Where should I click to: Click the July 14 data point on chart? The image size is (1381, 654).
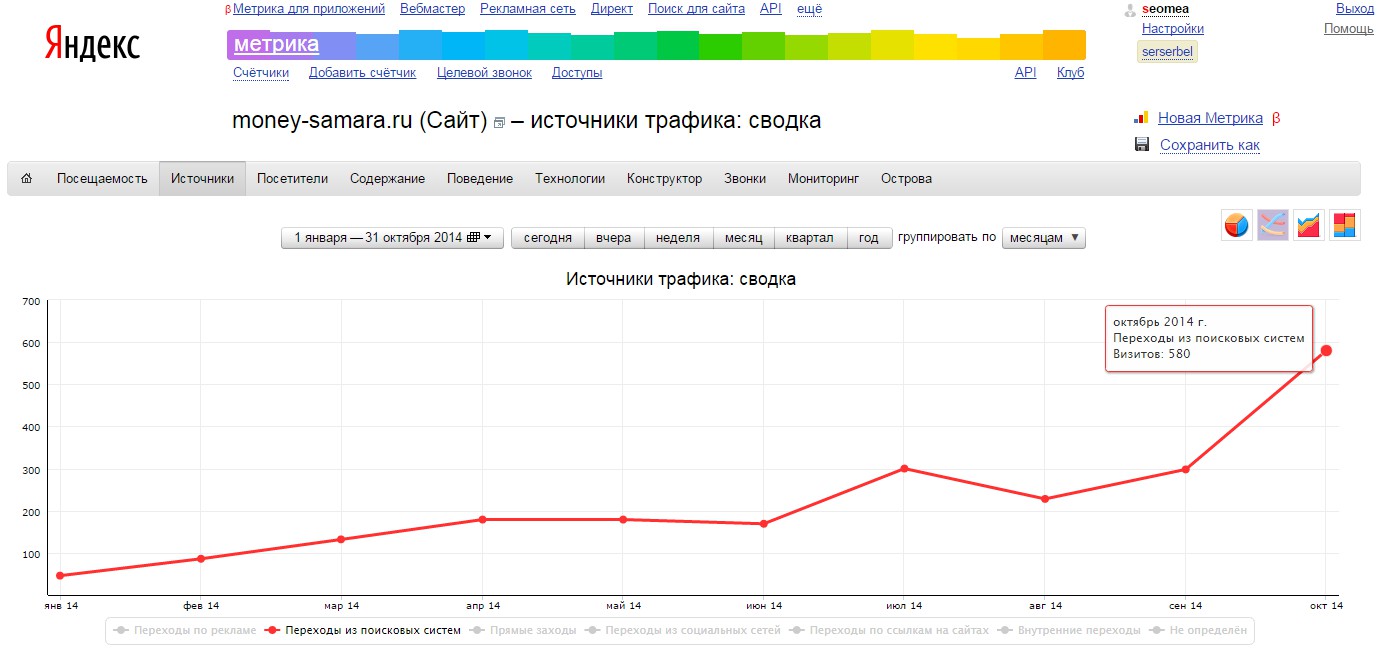[x=904, y=468]
